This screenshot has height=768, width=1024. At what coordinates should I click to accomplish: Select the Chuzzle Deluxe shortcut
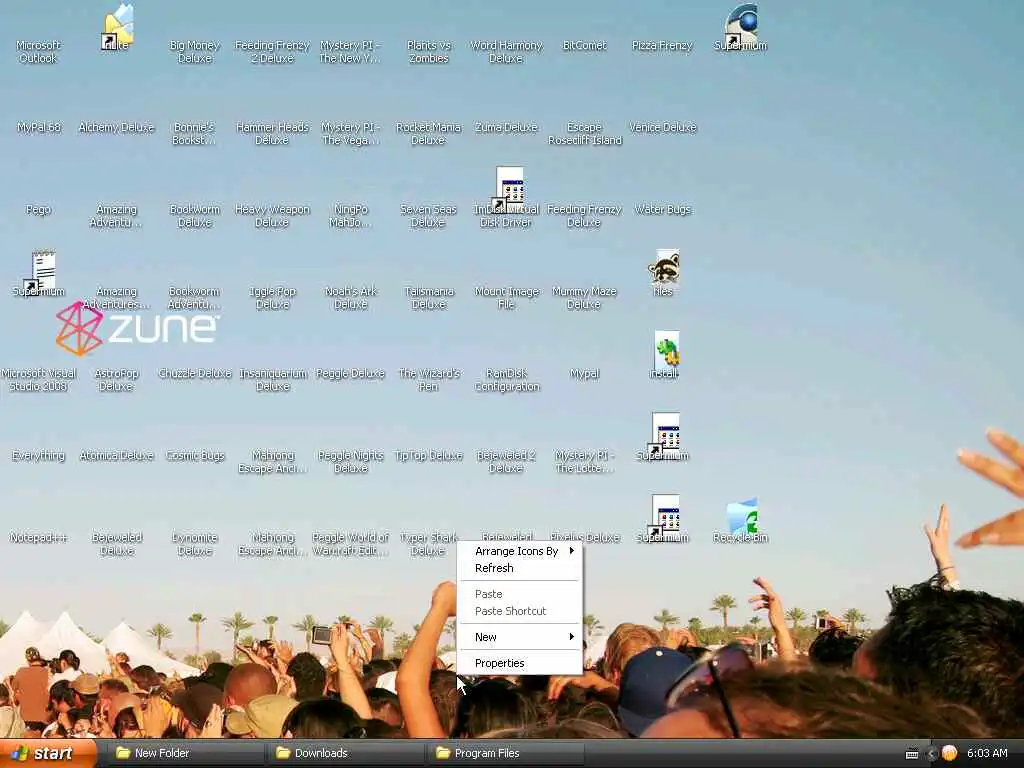point(195,373)
